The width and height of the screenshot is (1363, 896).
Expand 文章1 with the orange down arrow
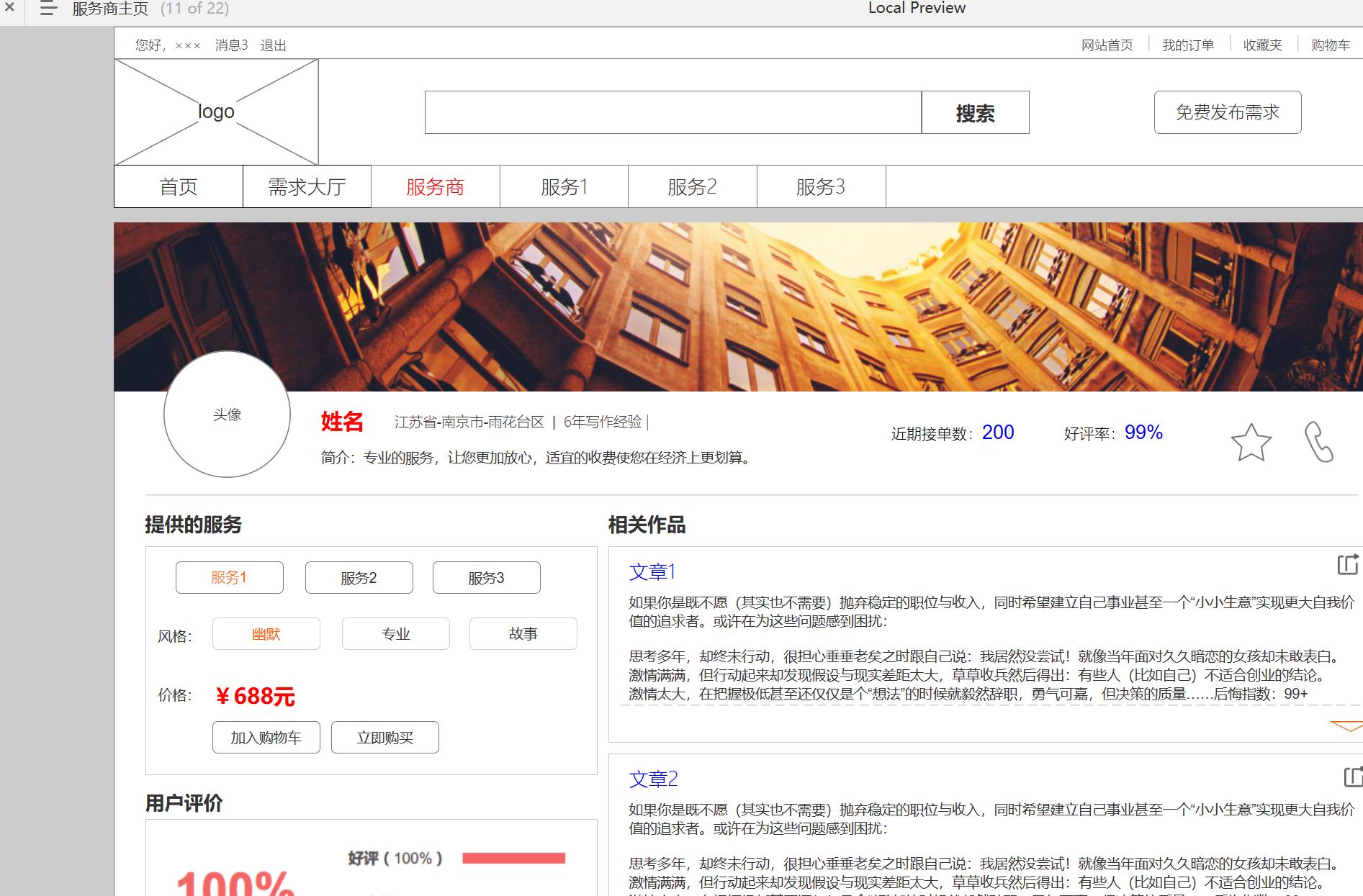(x=1346, y=726)
